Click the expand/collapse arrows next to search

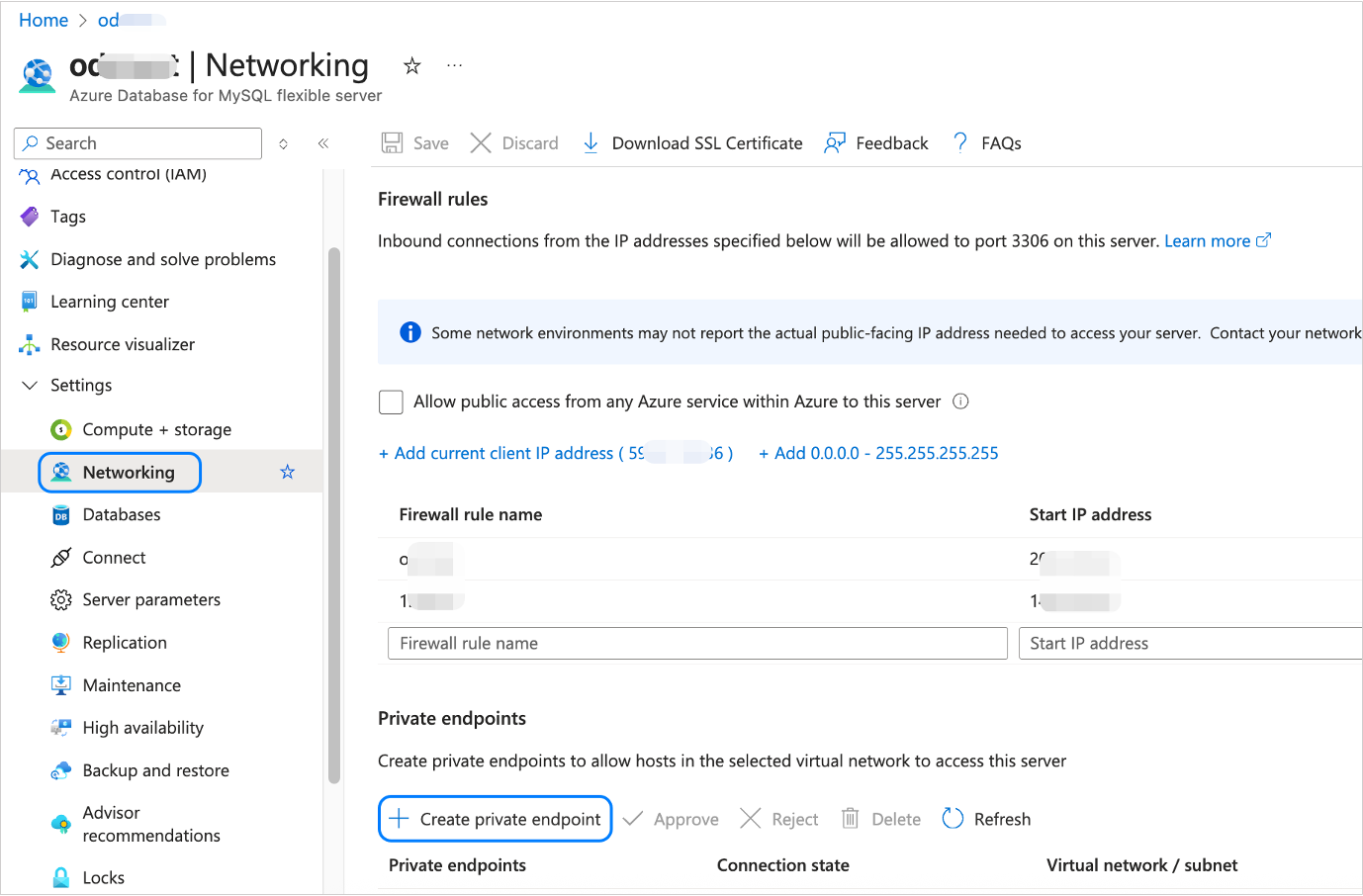point(283,143)
